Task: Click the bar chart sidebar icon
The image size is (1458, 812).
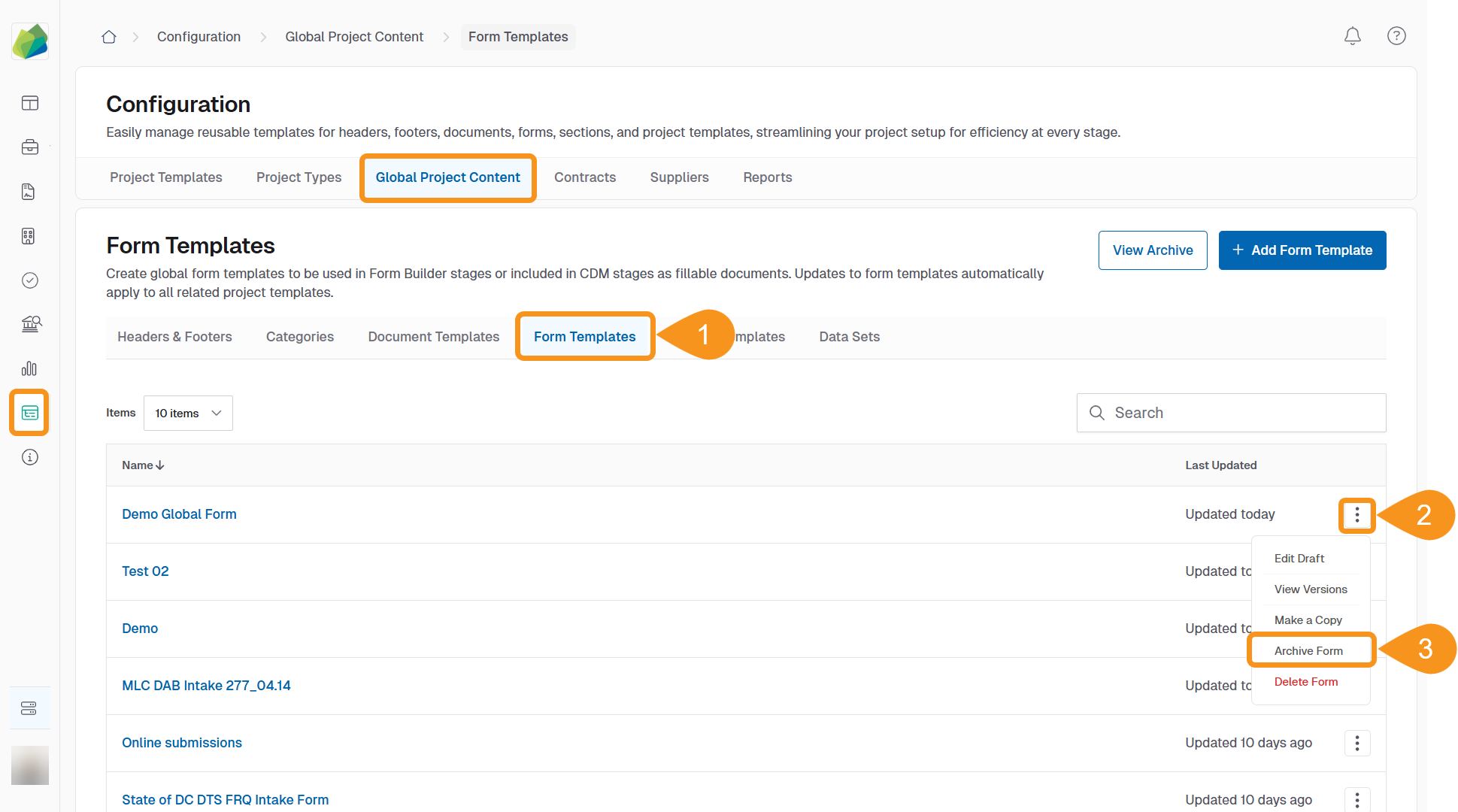Action: pos(29,368)
